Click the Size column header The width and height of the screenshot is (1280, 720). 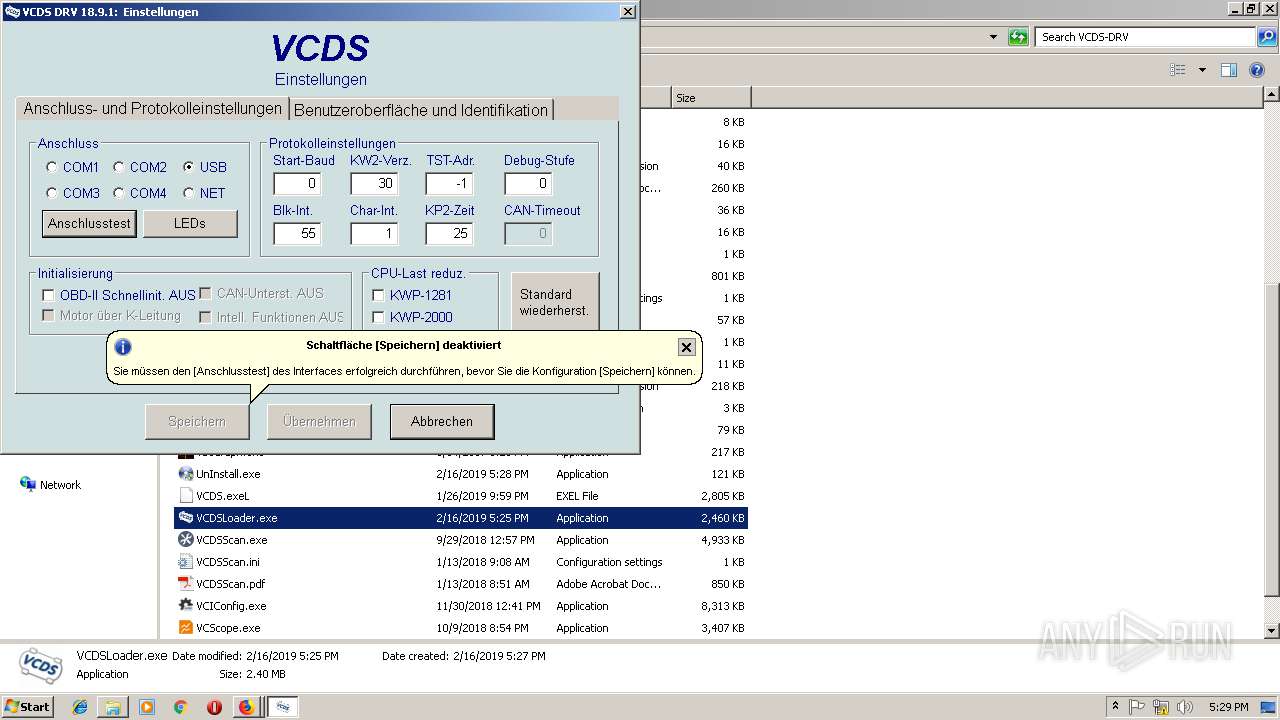click(x=710, y=98)
